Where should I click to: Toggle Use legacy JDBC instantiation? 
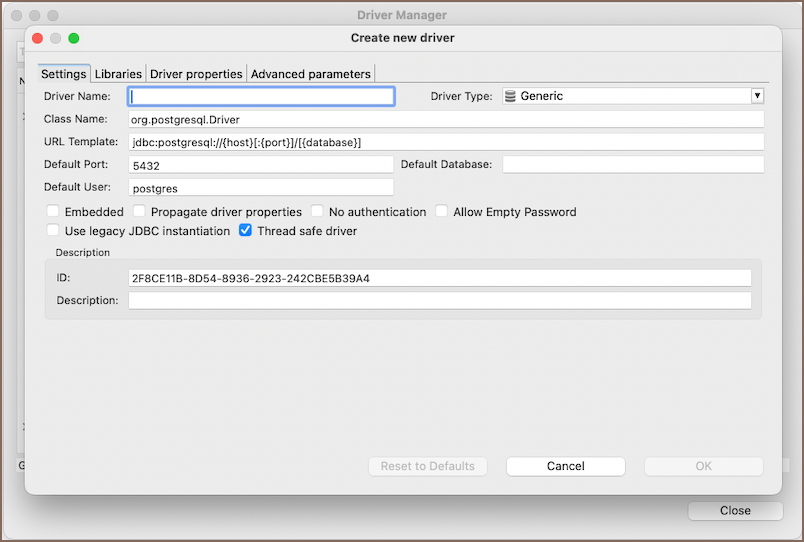[x=53, y=231]
